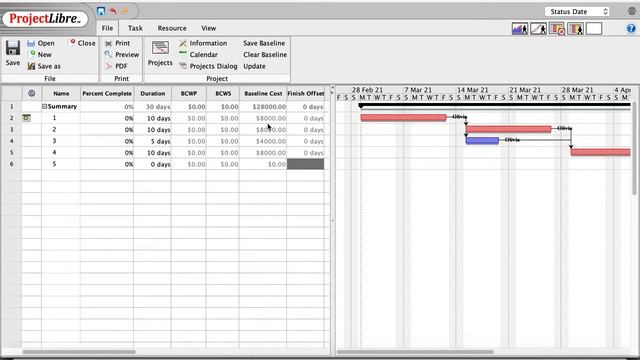
Task: Open the Status Date dropdown
Action: 577,11
